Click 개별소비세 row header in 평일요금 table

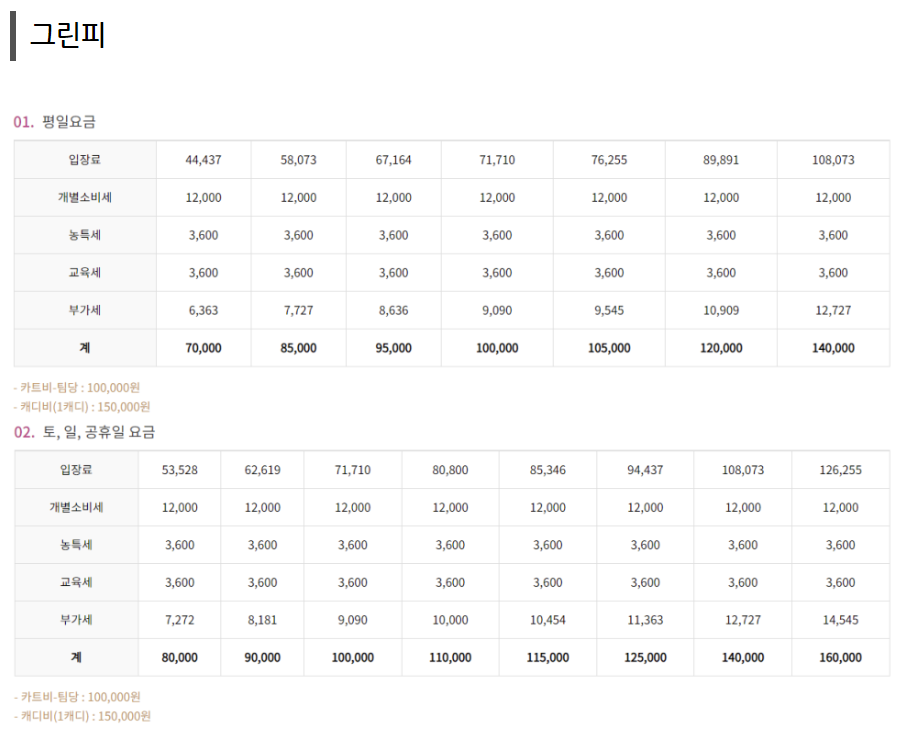pos(85,198)
